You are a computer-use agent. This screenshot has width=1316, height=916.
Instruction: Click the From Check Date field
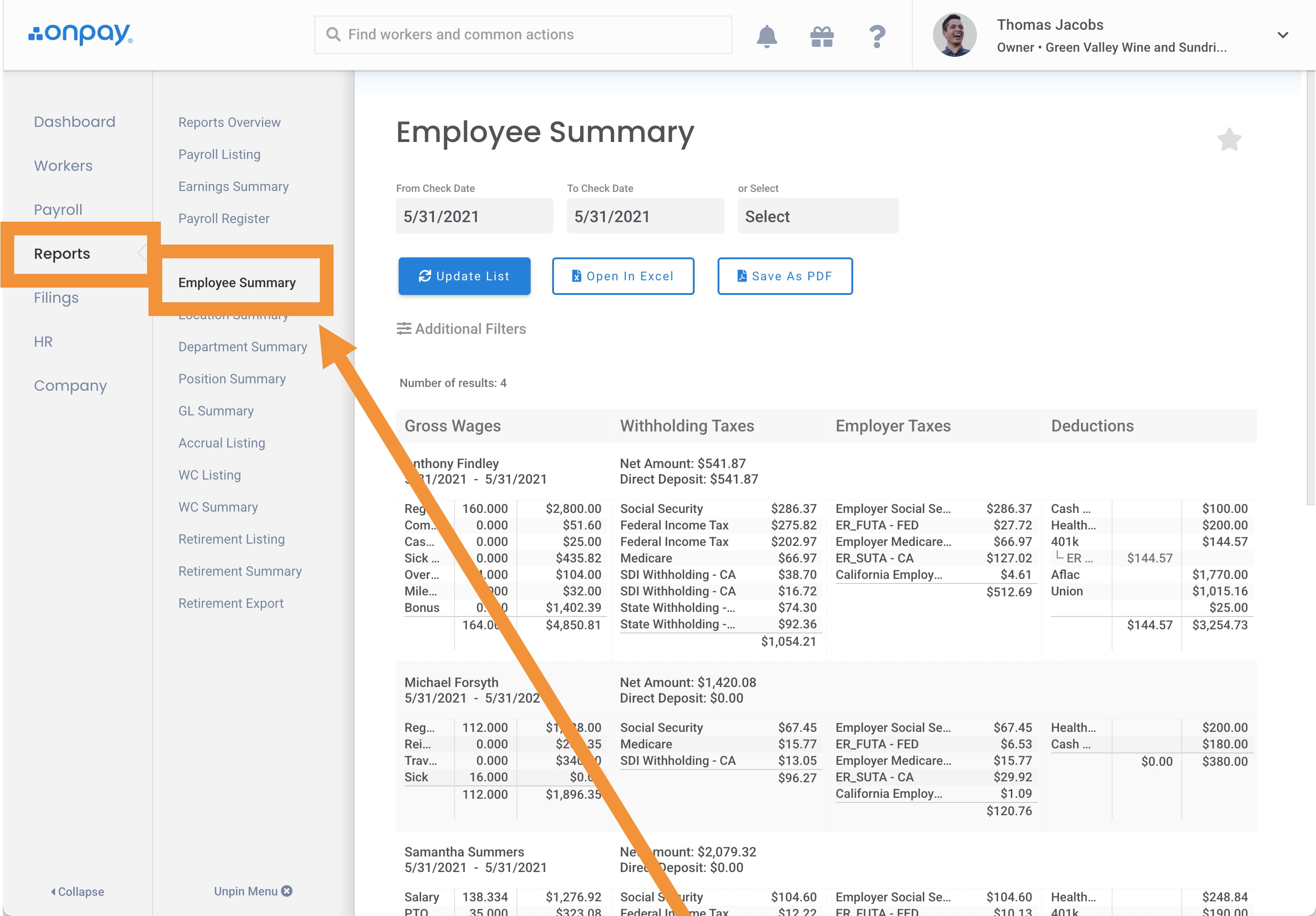[475, 216]
